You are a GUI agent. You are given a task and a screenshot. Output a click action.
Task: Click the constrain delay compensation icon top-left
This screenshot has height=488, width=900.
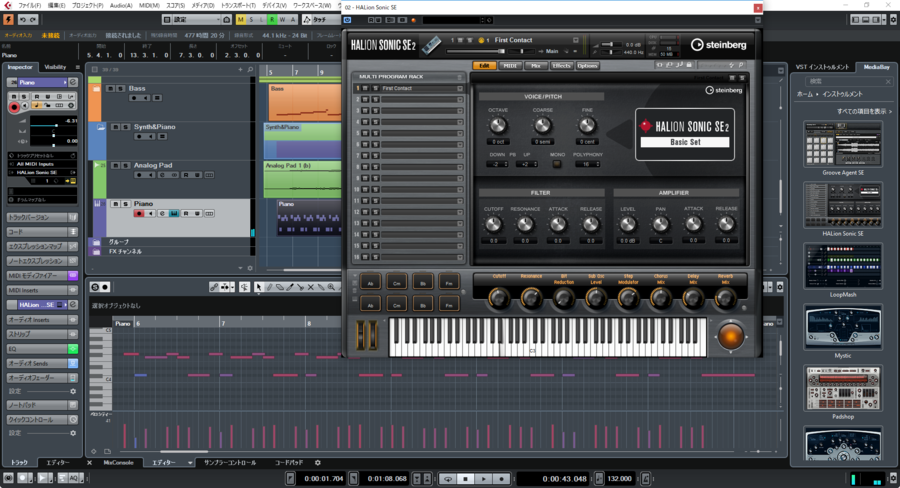[x=8, y=20]
